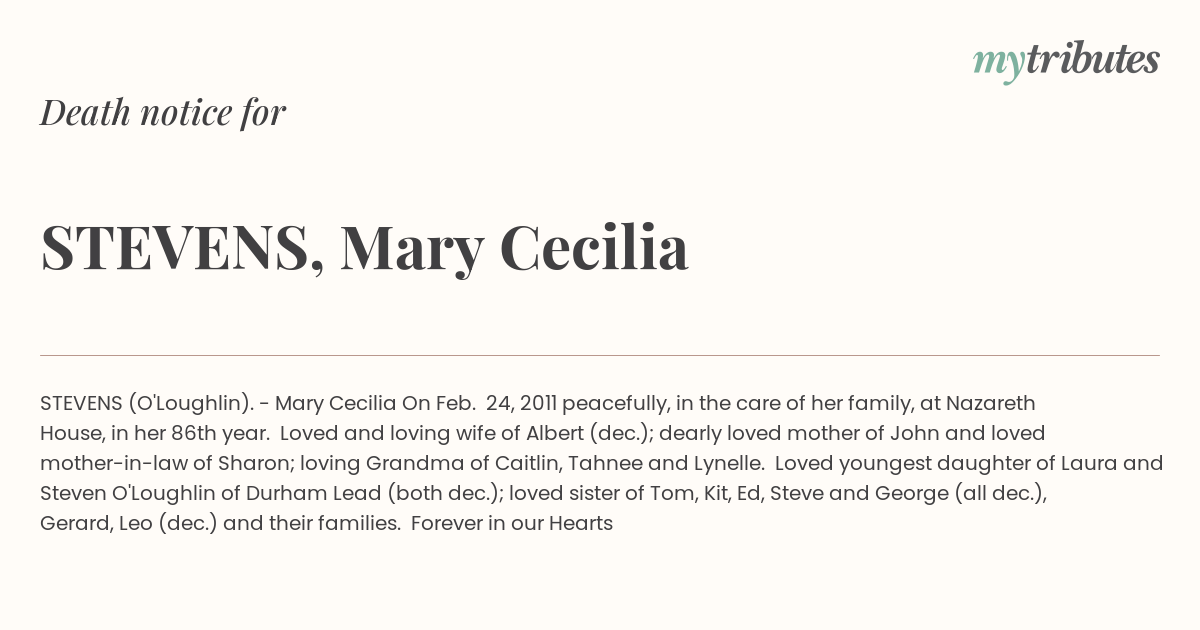
Task: Click 'Forever in our Hearts' closing phrase
Action: tap(511, 524)
